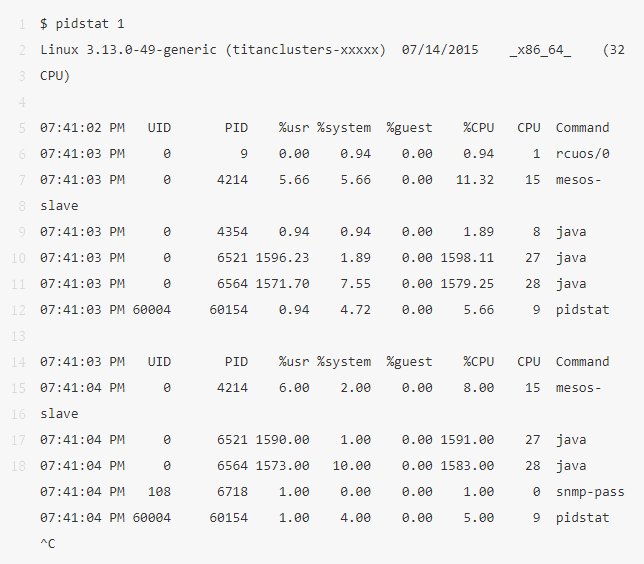Click the %CPU value 1579.25
This screenshot has height=564, width=644.
coord(467,283)
